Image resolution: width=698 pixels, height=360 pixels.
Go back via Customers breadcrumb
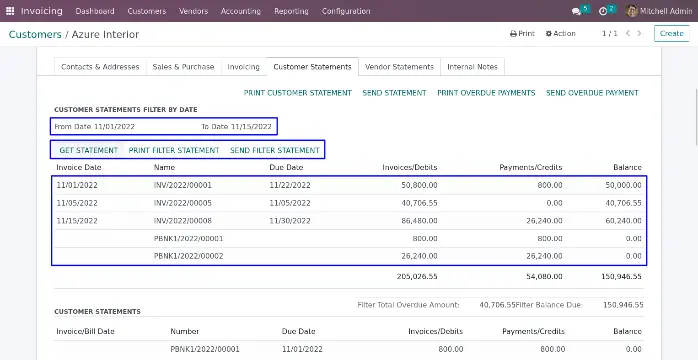tap(35, 34)
